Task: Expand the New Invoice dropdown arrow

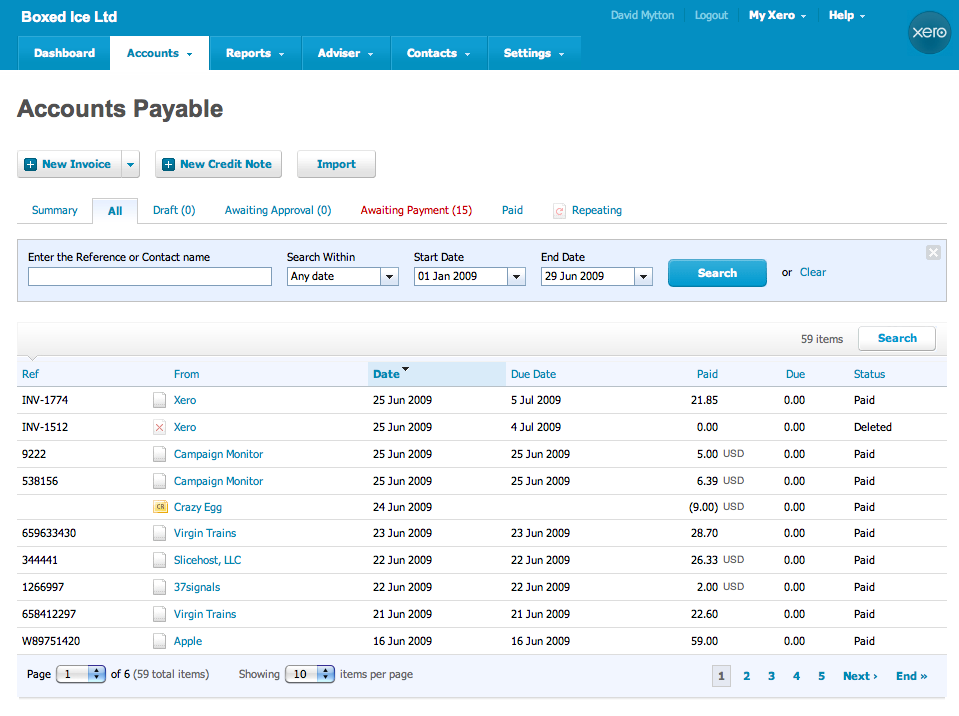Action: pyautogui.click(x=131, y=163)
